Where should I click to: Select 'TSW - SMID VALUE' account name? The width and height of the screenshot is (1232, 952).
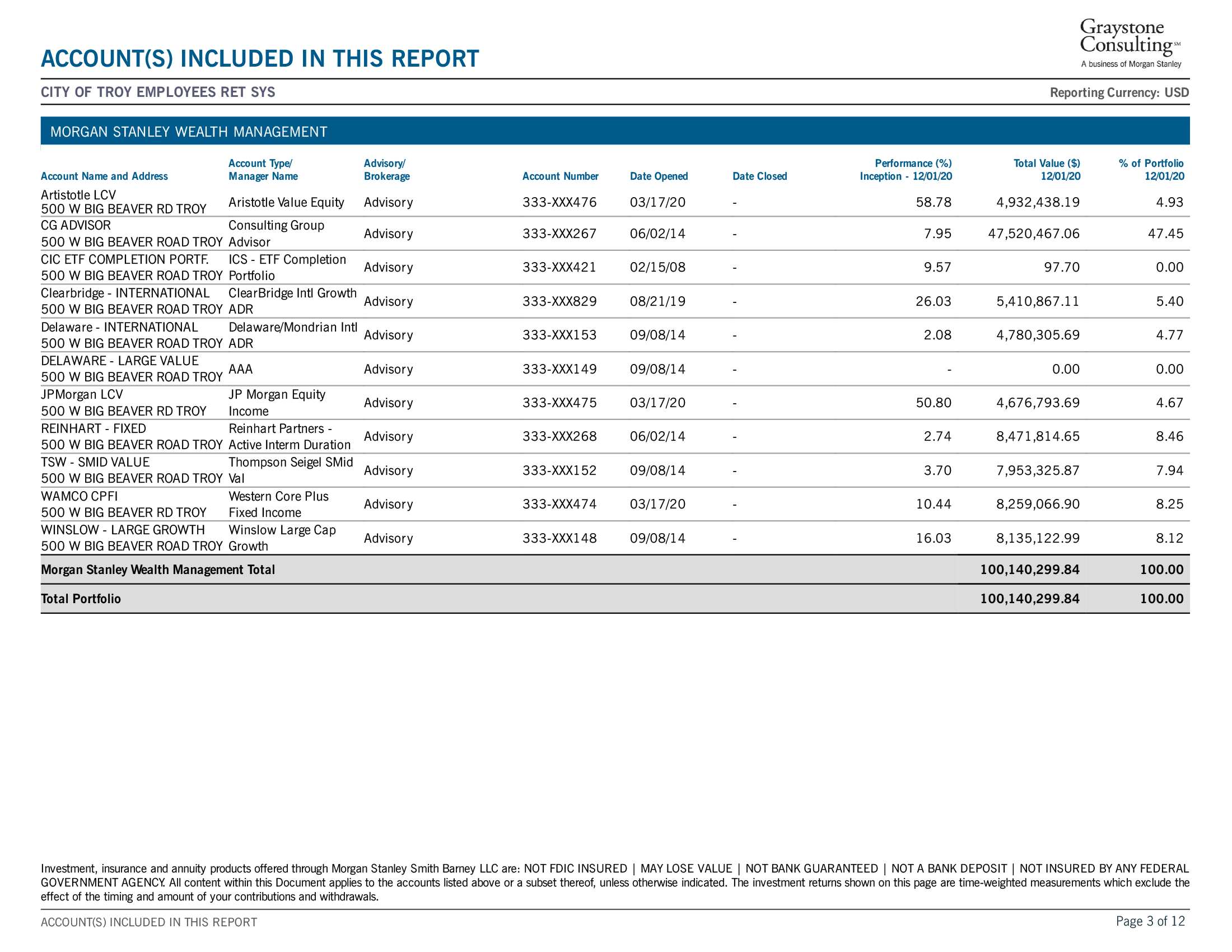pos(95,463)
